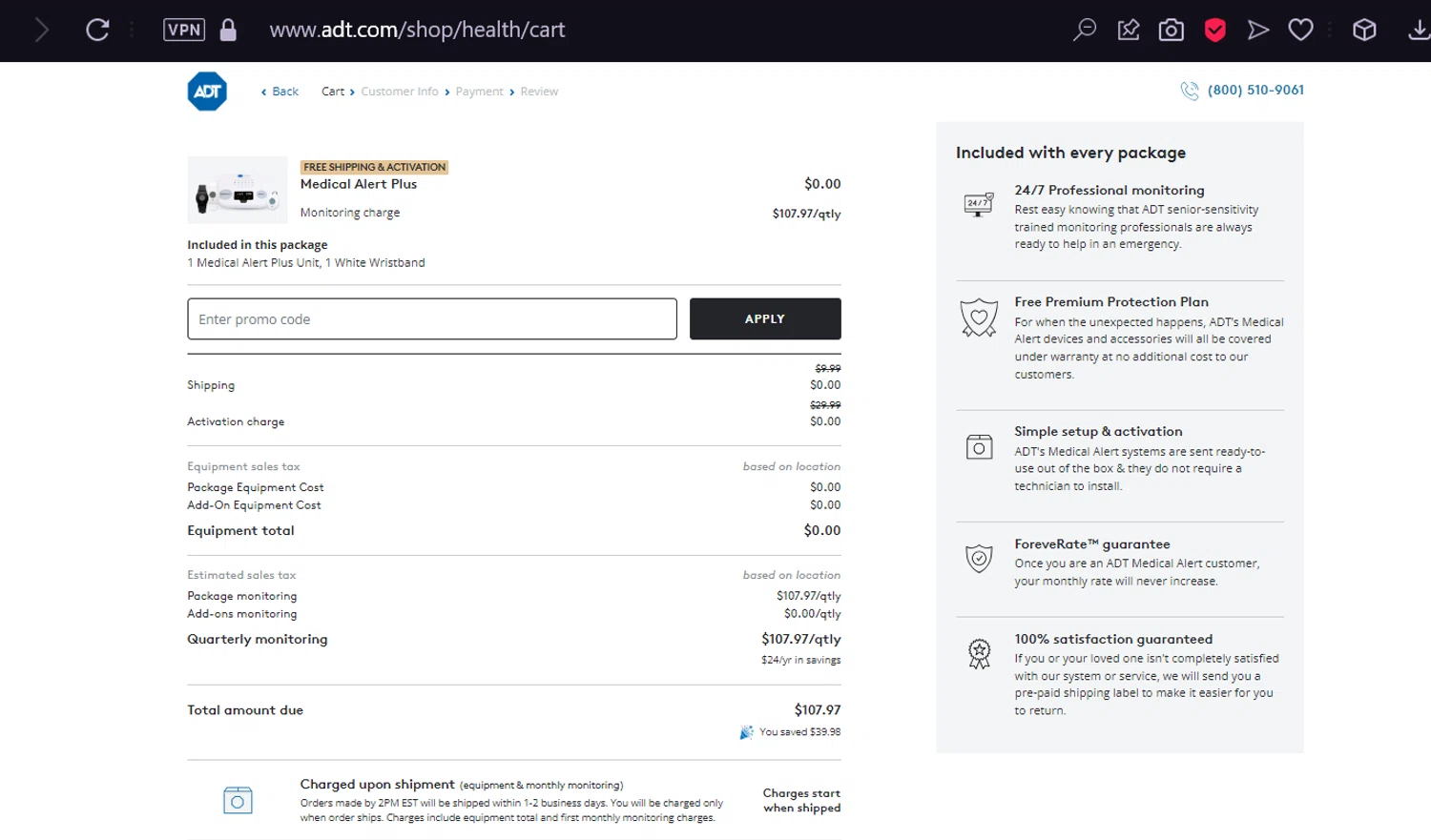This screenshot has width=1431, height=840.
Task: Open the VPN badge in address bar
Action: click(184, 30)
